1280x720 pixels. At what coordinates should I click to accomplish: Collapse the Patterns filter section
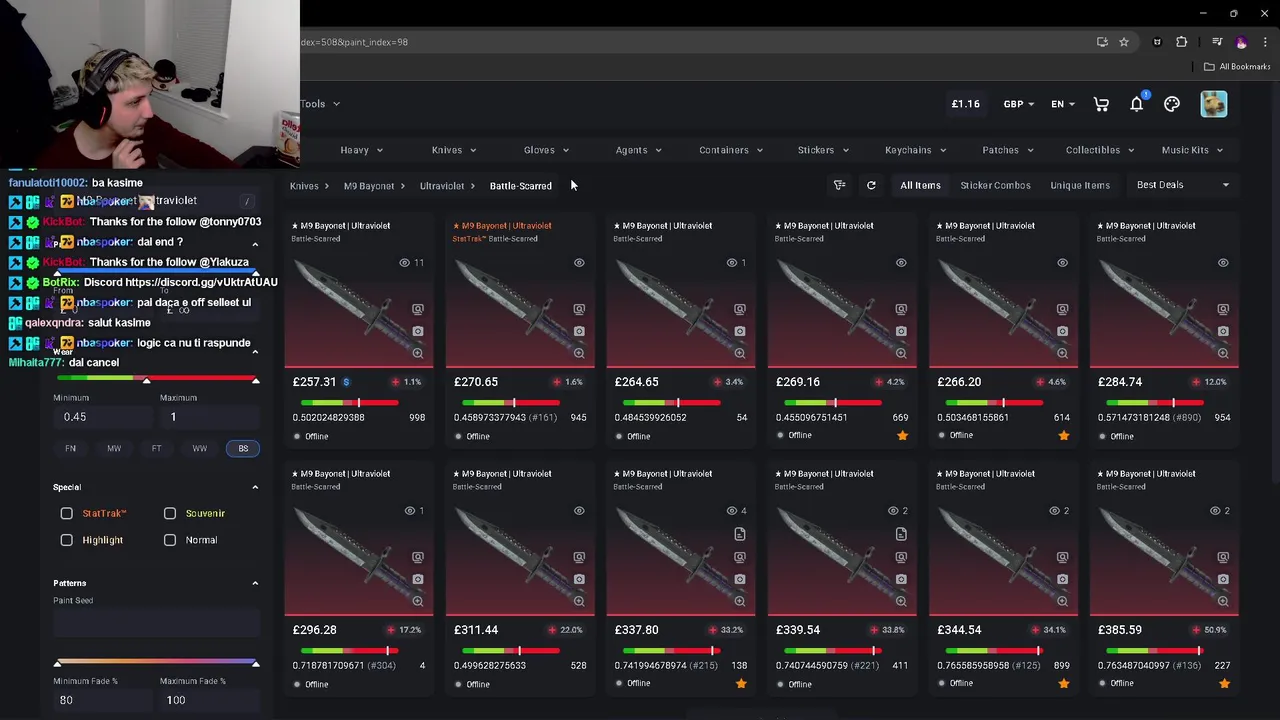[x=255, y=583]
